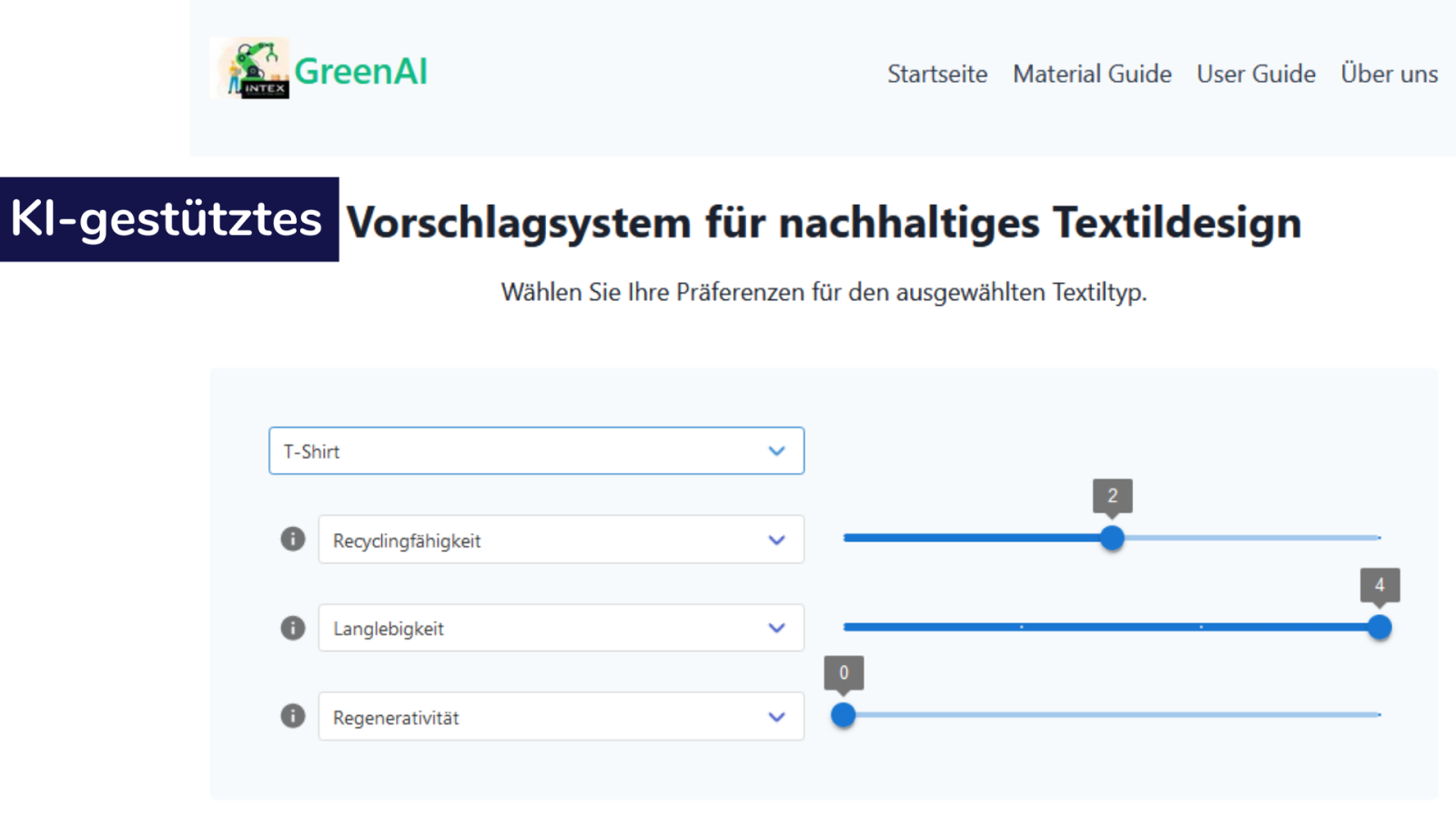Navigate to the Material Guide page
This screenshot has width=1456, height=819.
1091,74
